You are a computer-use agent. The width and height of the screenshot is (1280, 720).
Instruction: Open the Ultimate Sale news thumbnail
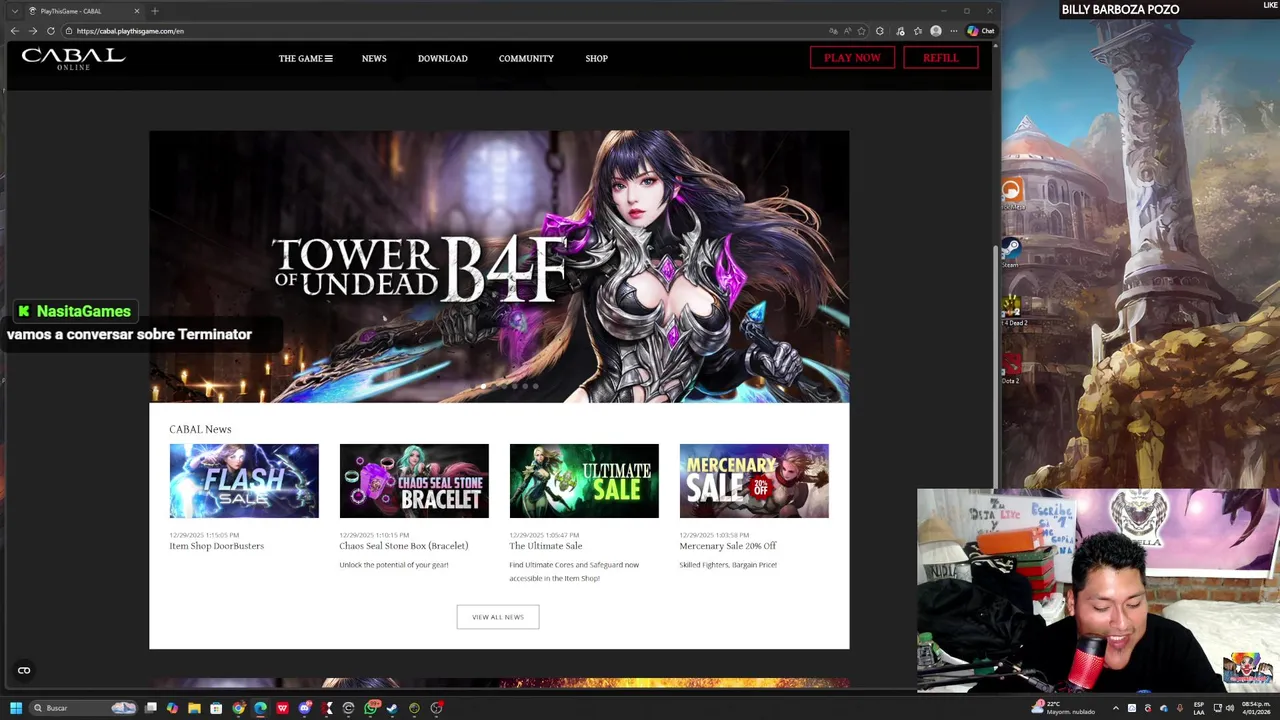click(x=584, y=481)
